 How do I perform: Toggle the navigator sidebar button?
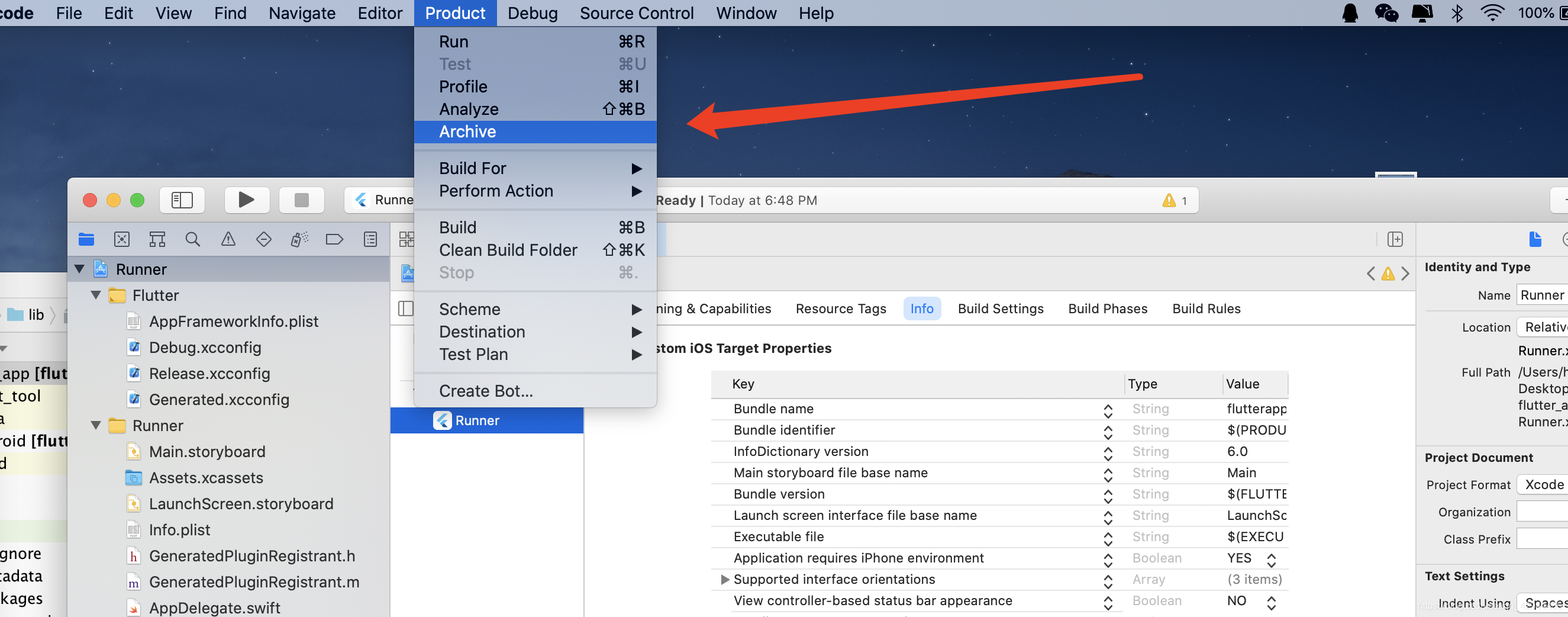coord(182,200)
